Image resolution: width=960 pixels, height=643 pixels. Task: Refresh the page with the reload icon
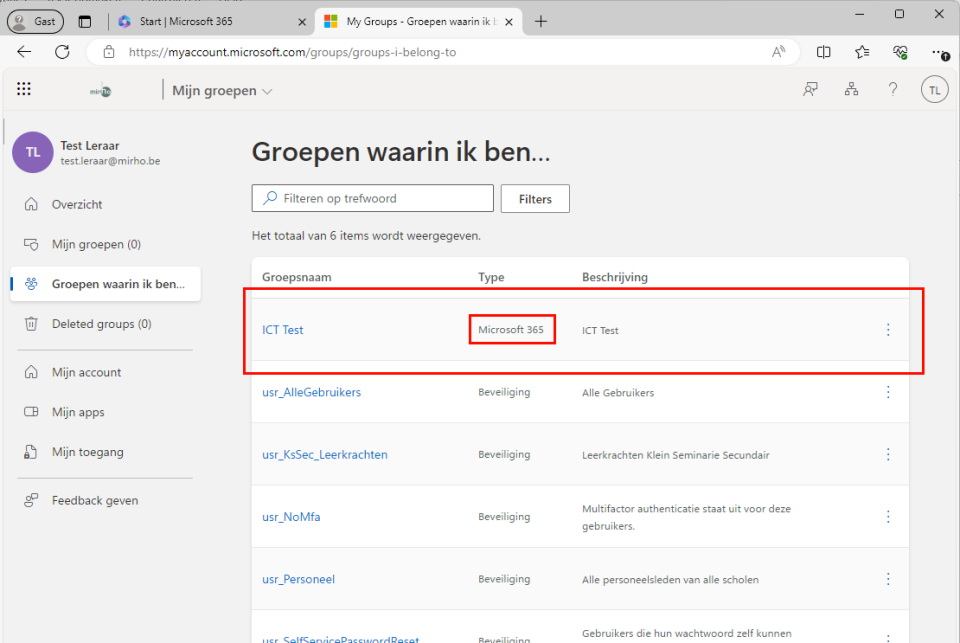62,52
